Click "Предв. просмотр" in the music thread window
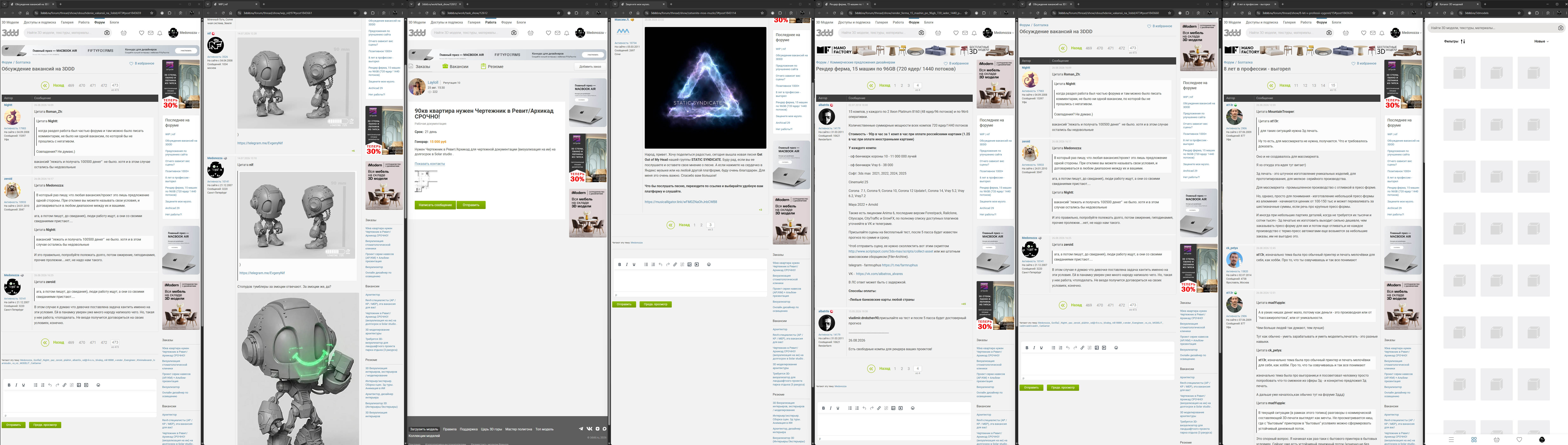This screenshot has height=445, width=1568. coord(655,304)
